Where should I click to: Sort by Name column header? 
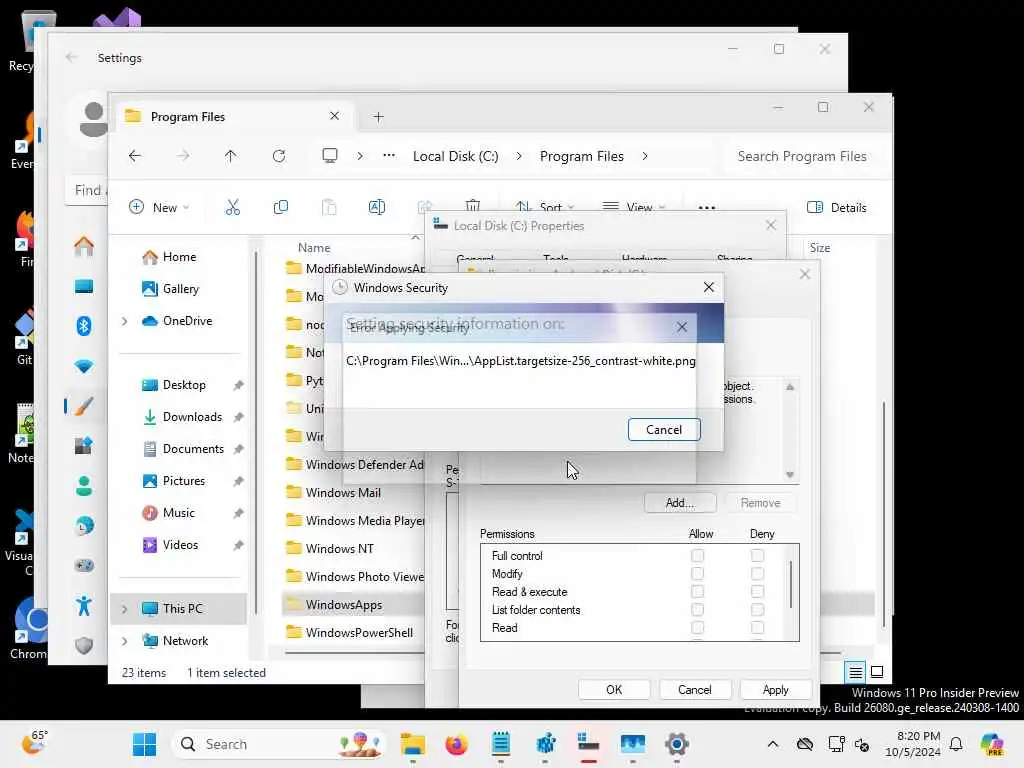tap(314, 248)
